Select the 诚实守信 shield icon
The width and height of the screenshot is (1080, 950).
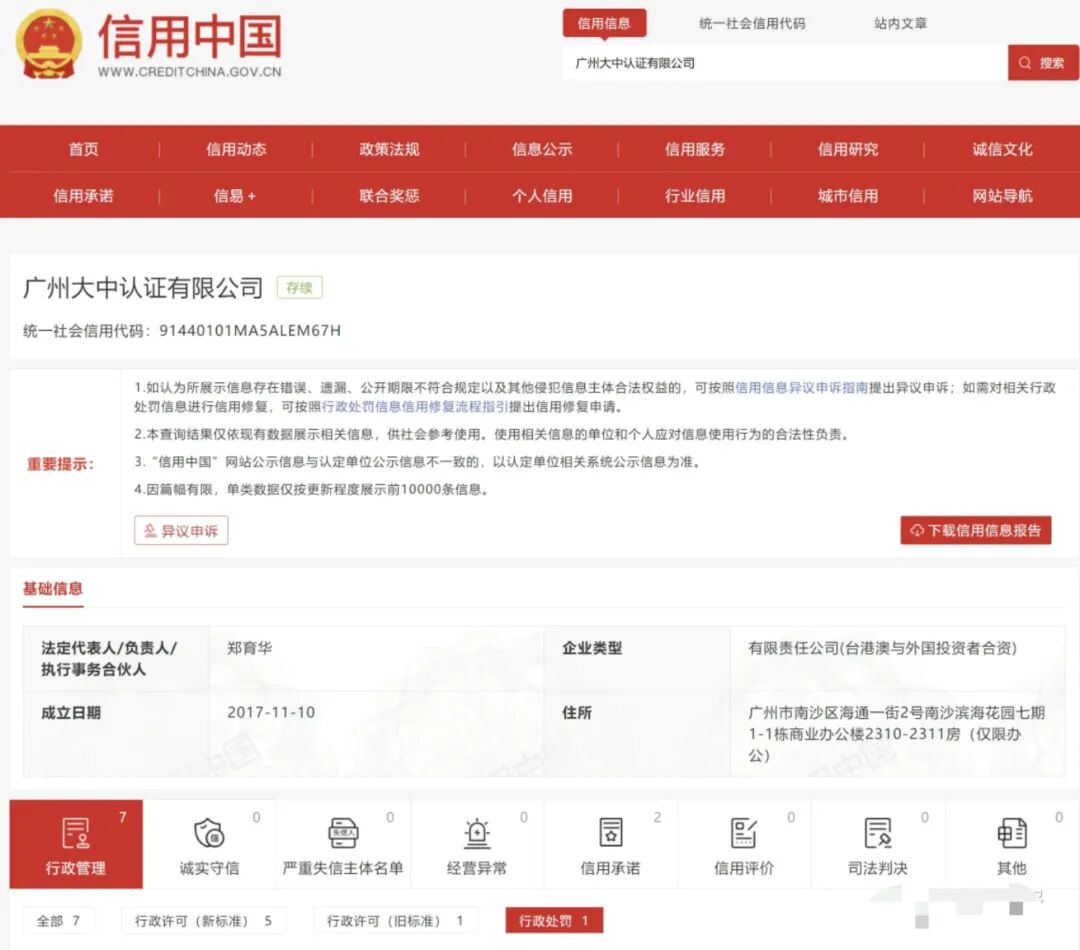click(208, 835)
